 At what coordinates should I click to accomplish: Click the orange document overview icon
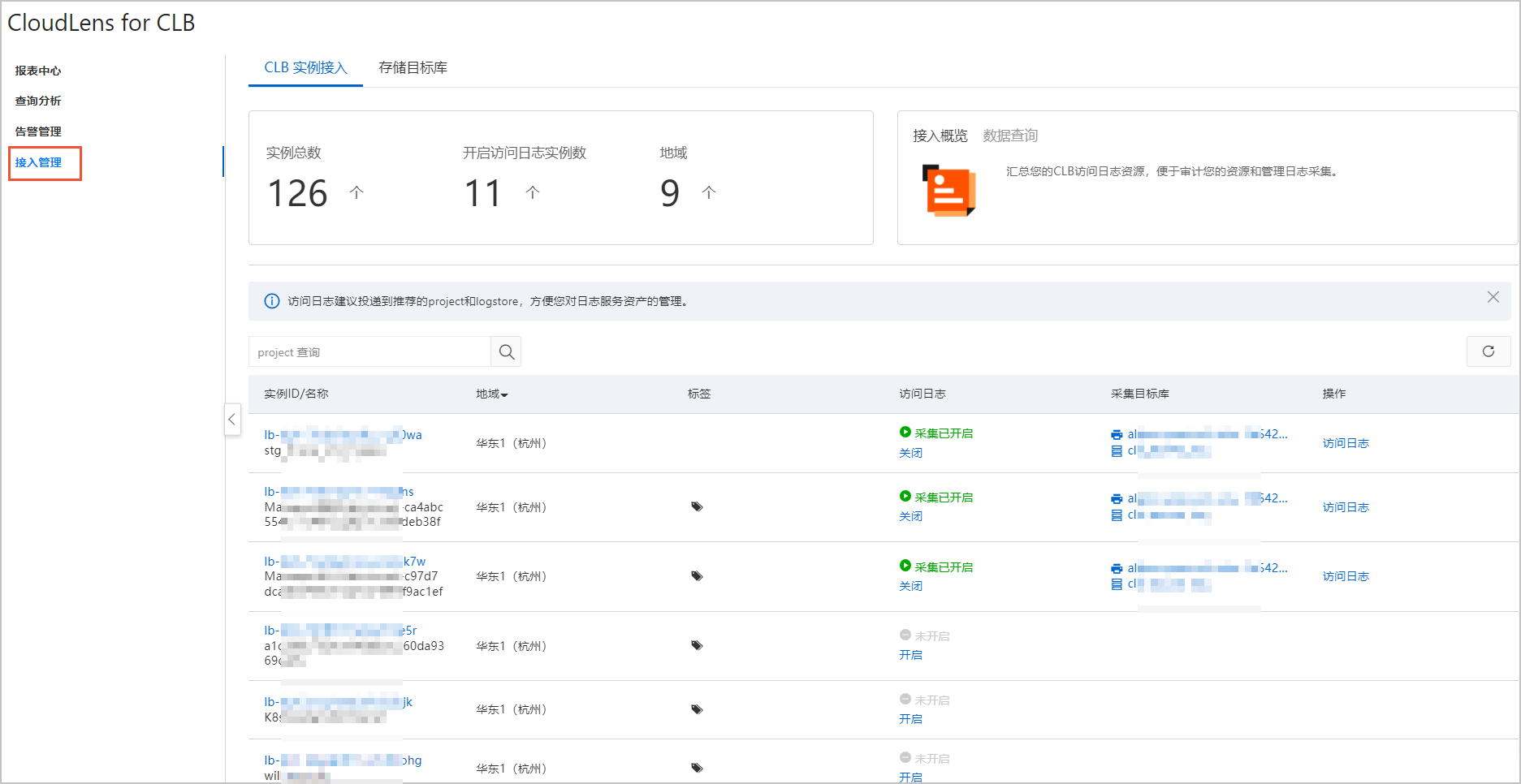point(948,191)
